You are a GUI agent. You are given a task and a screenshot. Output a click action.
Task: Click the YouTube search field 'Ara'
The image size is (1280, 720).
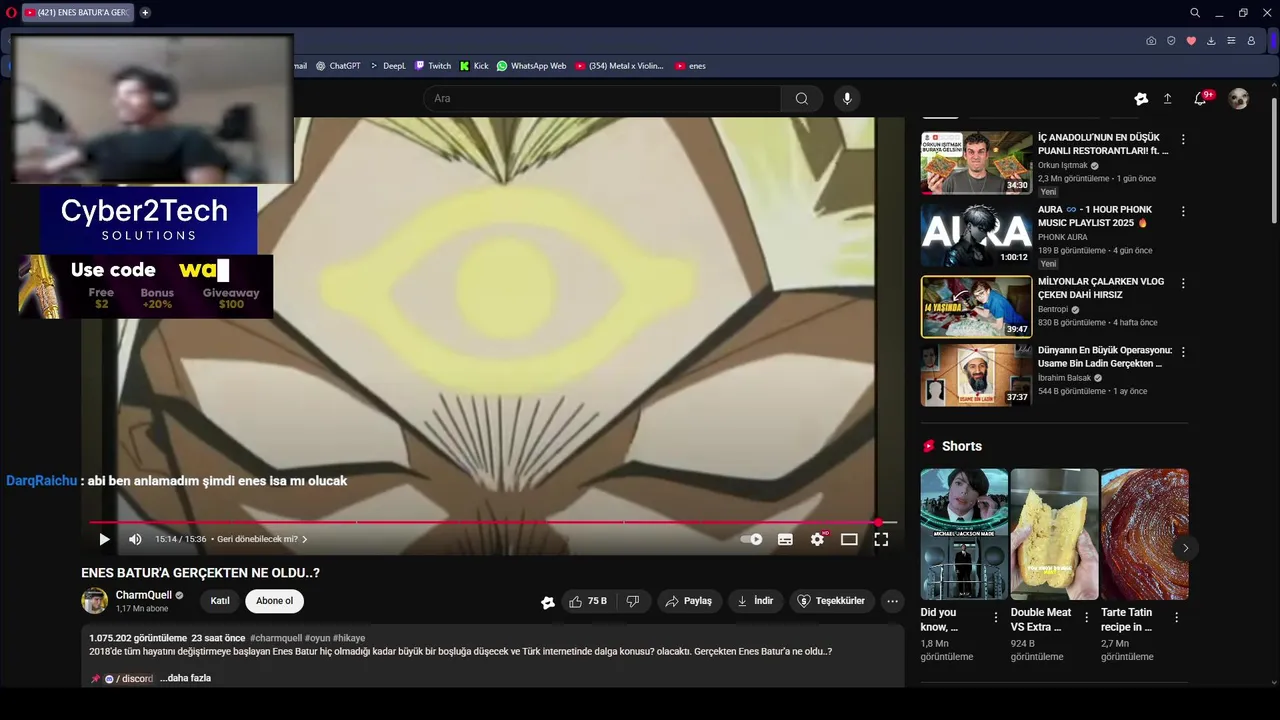point(602,98)
